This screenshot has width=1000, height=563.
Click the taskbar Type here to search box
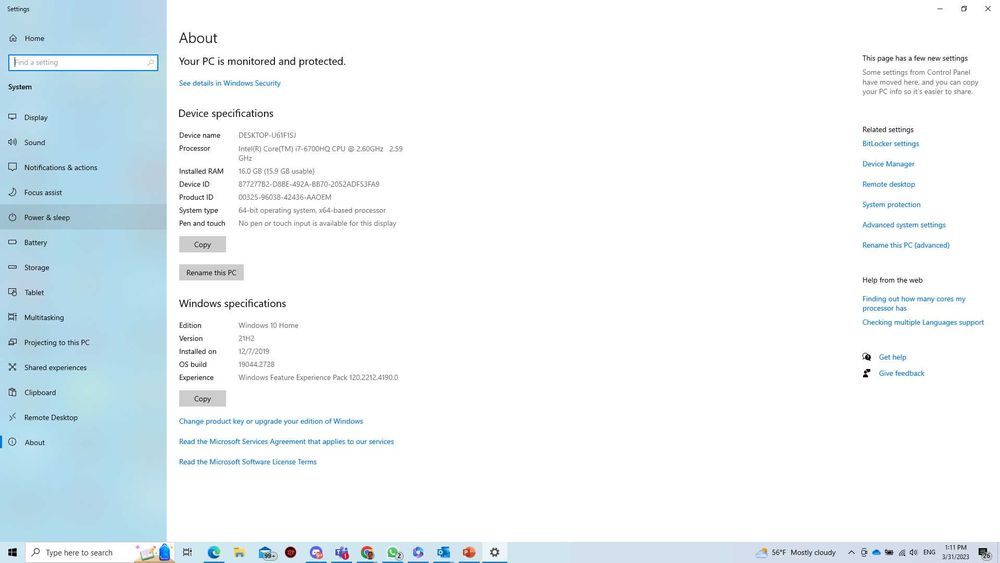click(x=99, y=553)
